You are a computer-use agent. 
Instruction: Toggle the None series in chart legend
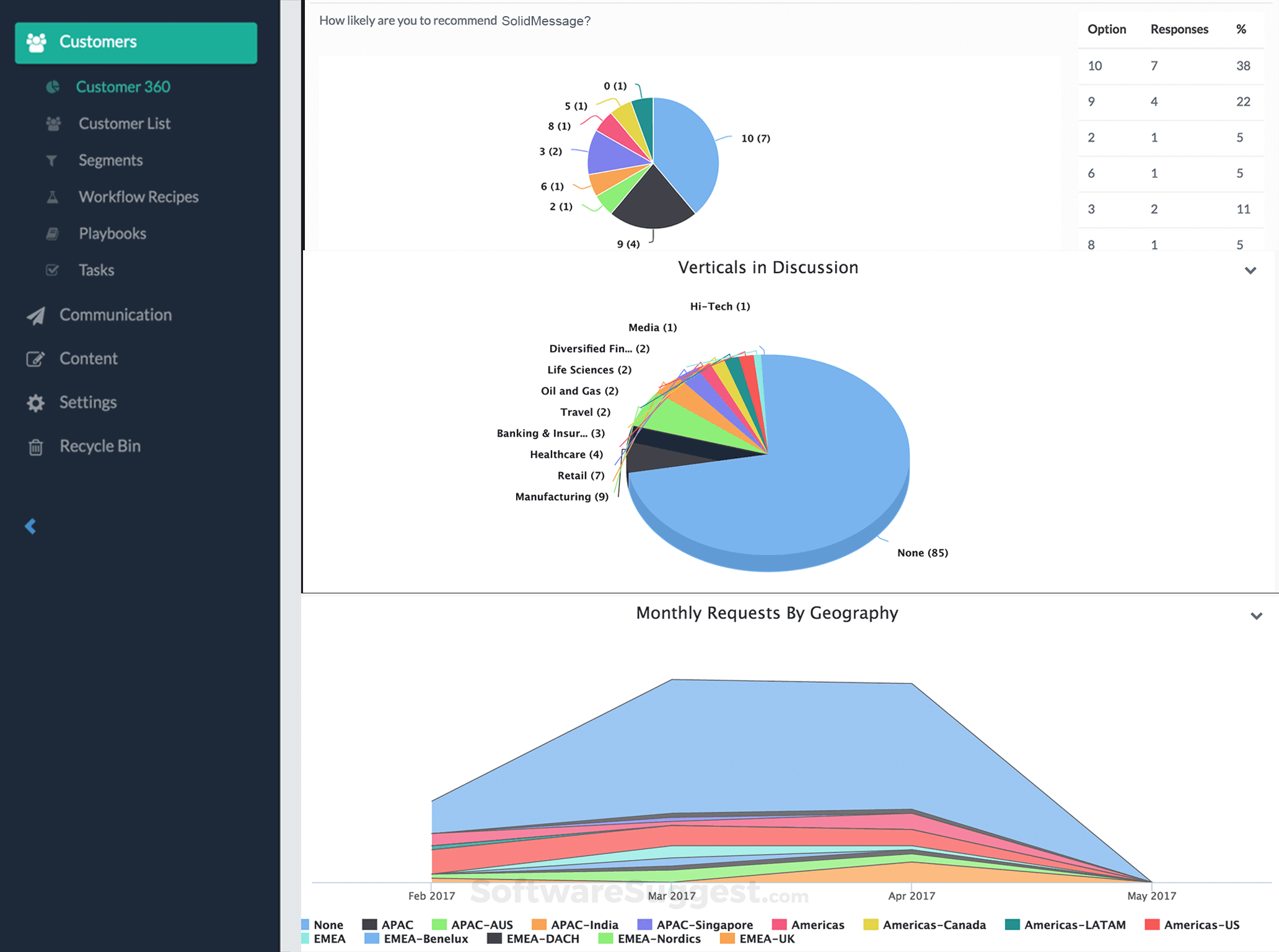[x=327, y=925]
